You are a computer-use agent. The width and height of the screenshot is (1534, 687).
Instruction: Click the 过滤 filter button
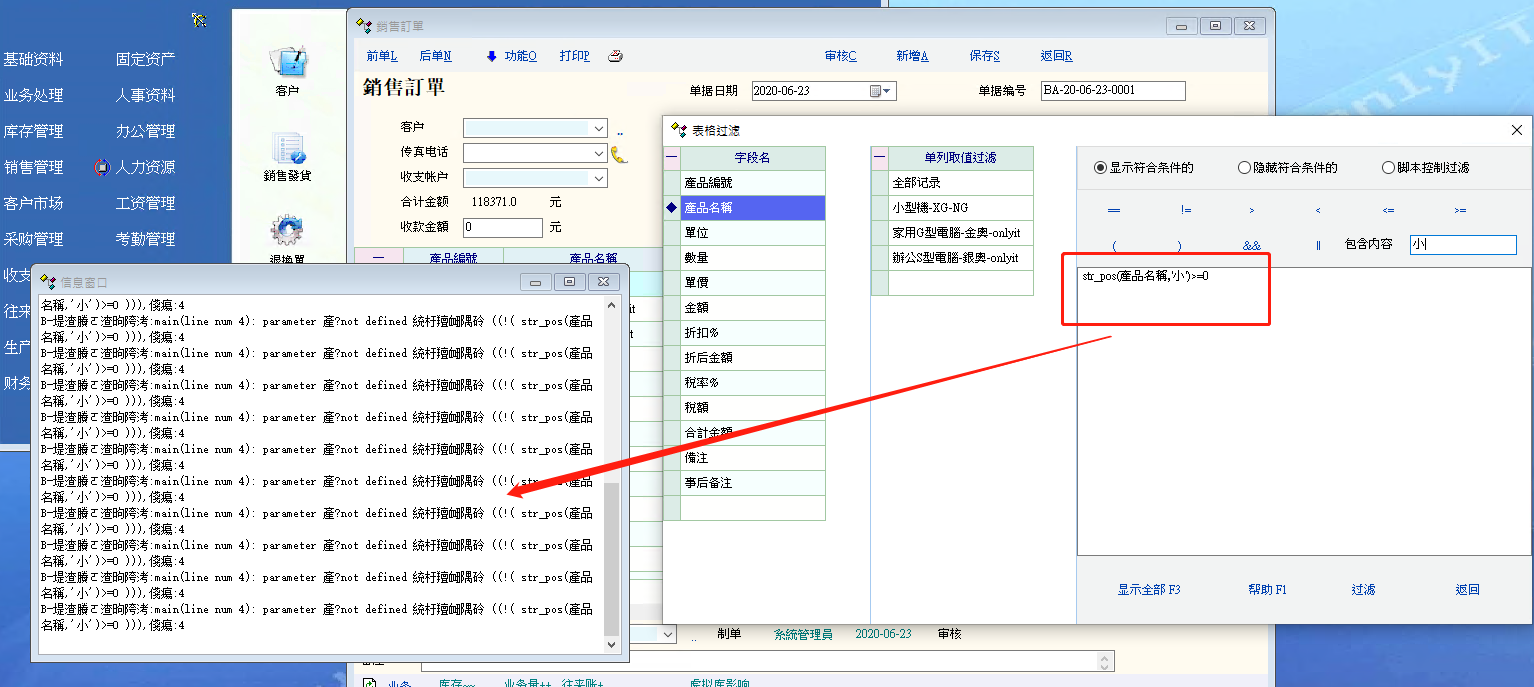[1363, 590]
